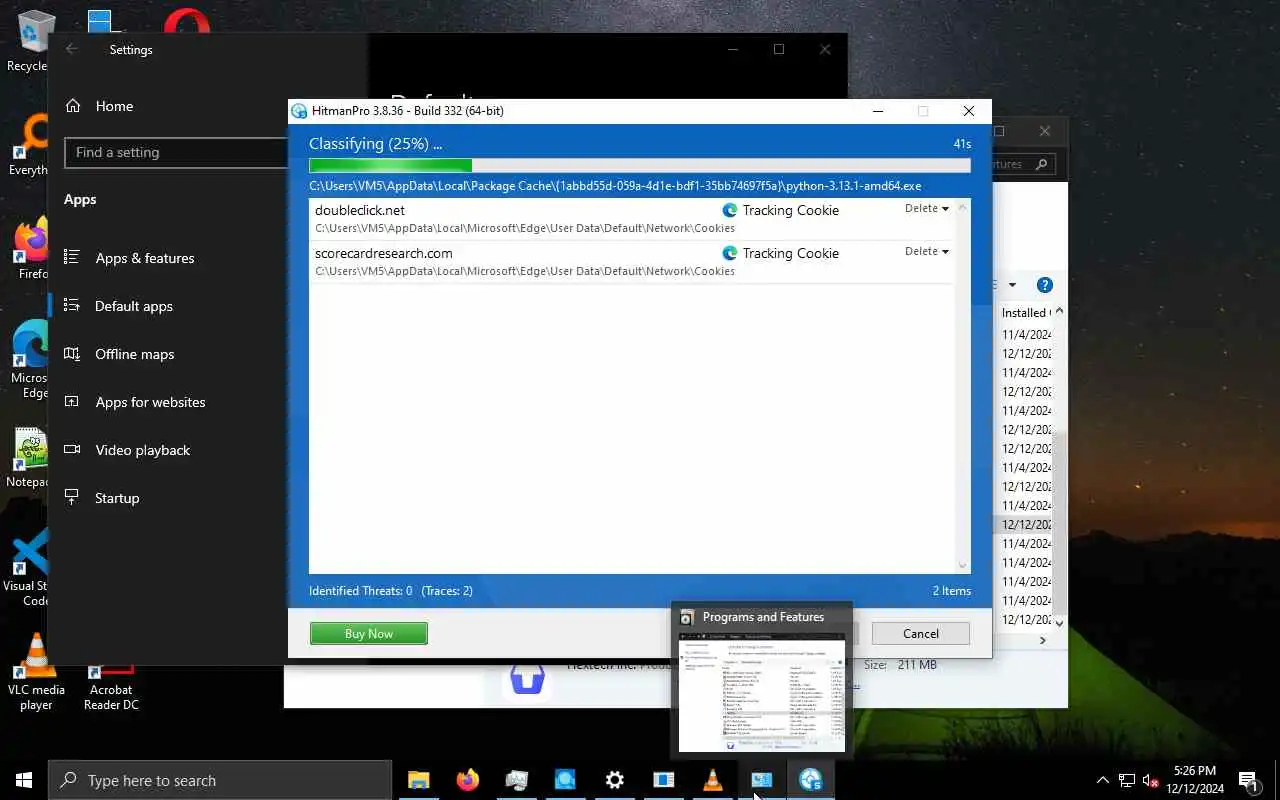1280x800 pixels.
Task: Open network status tray icon
Action: pyautogui.click(x=1127, y=780)
